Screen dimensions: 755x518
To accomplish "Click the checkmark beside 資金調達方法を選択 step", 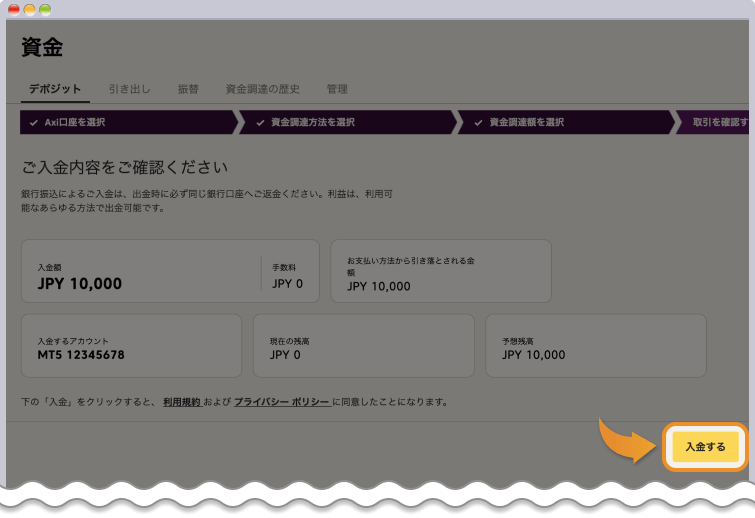I will (x=260, y=123).
